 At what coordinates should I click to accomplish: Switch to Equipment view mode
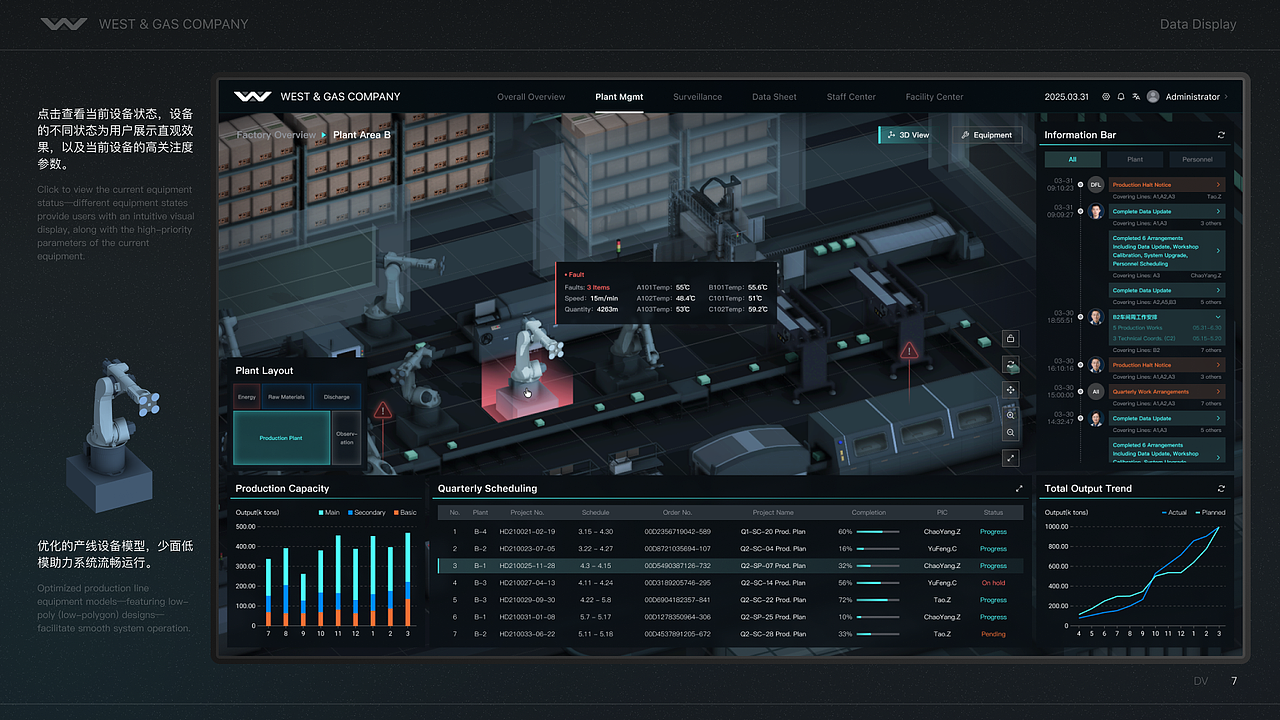coord(987,135)
